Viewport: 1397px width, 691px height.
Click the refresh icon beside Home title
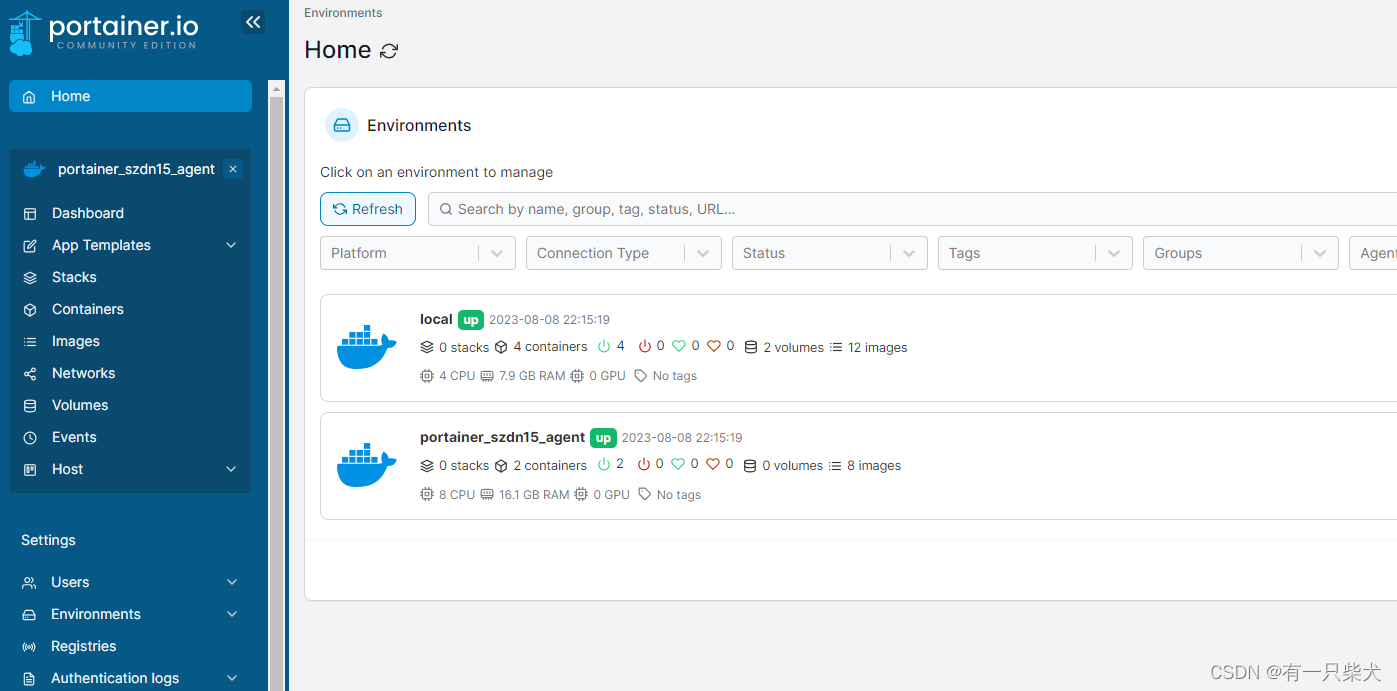click(389, 51)
